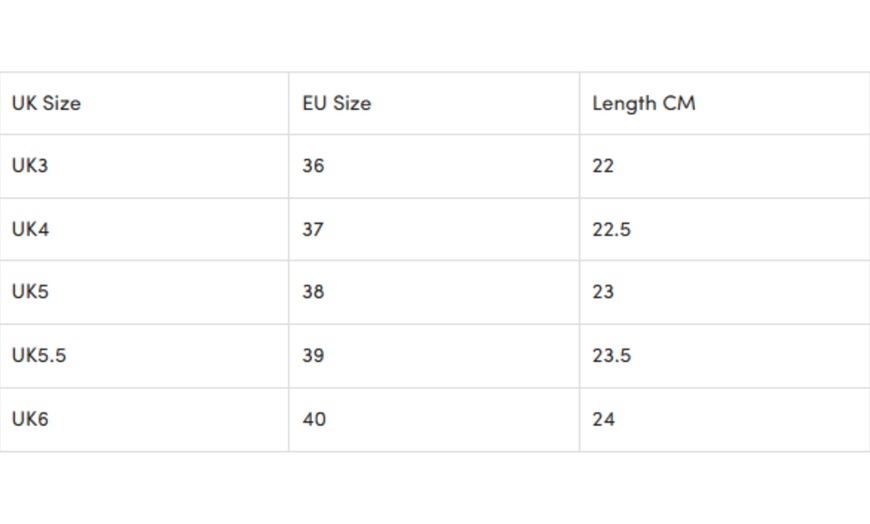Select the 23 length cell
Screen dimensions: 870x524
coord(603,292)
